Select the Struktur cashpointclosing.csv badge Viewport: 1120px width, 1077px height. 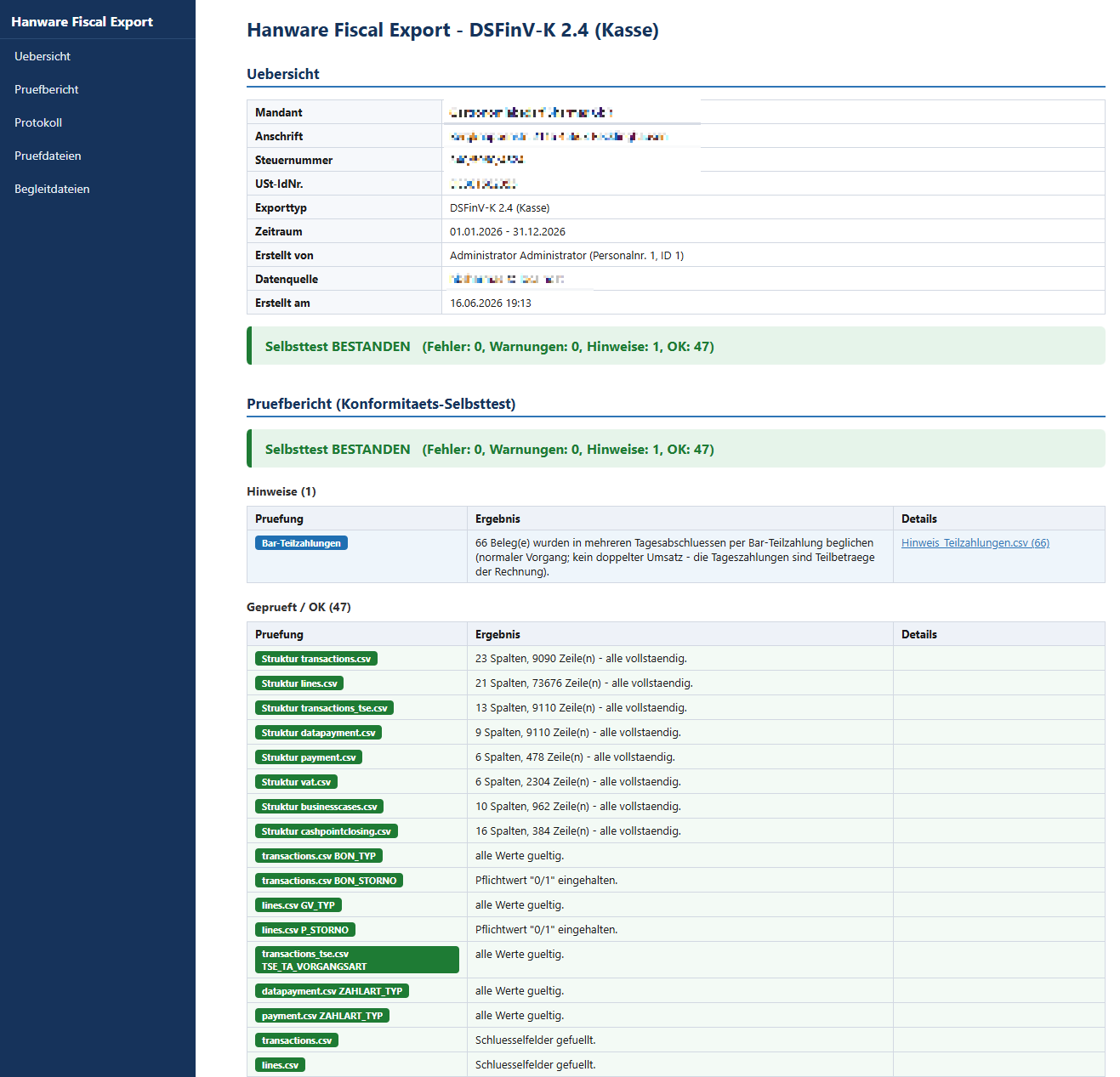[327, 831]
